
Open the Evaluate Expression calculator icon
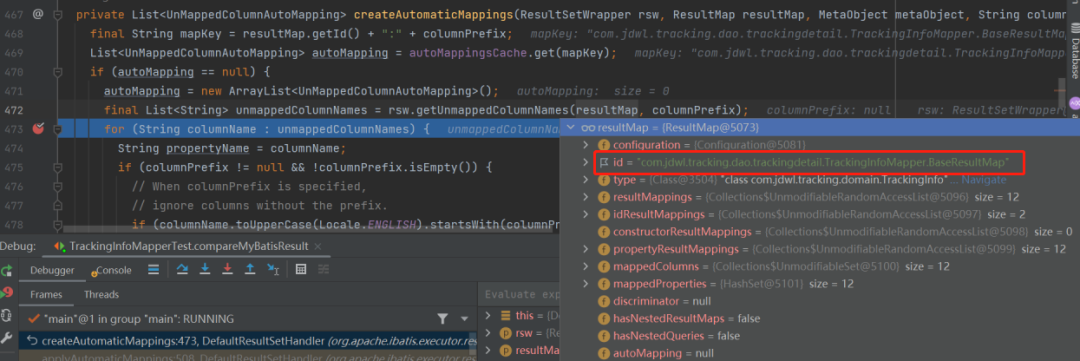tap(301, 269)
